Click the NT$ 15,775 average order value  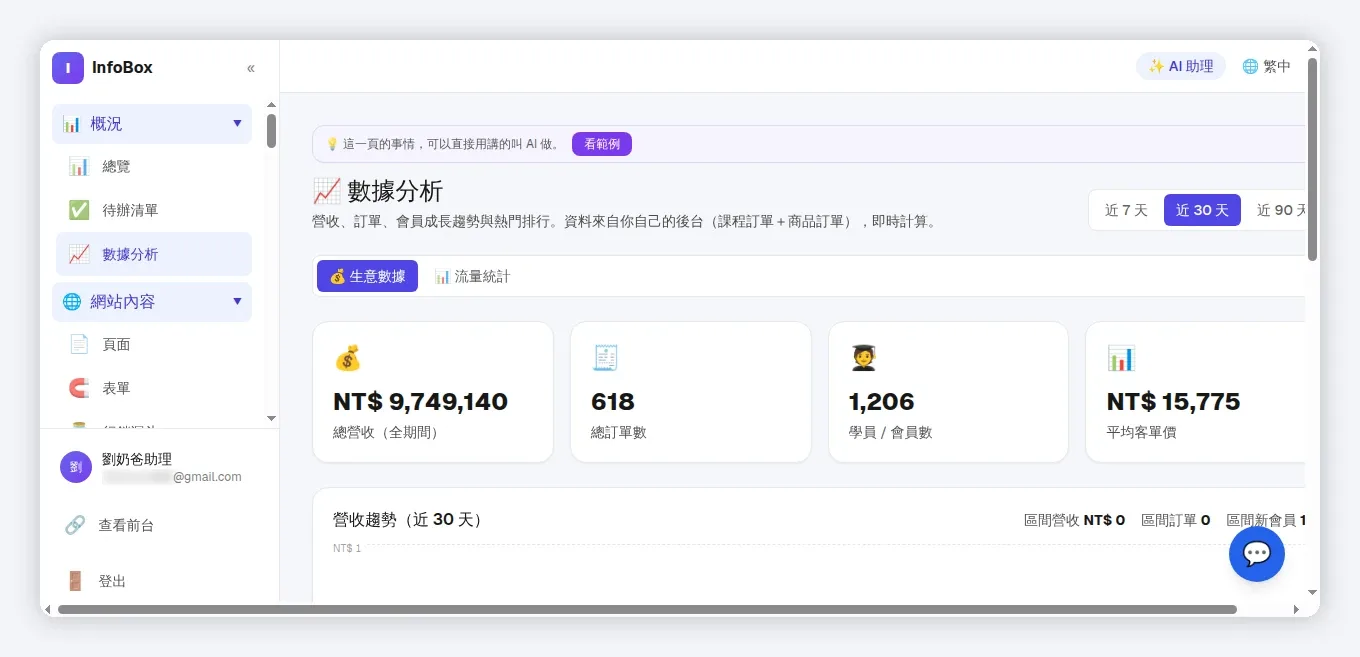coord(1173,402)
